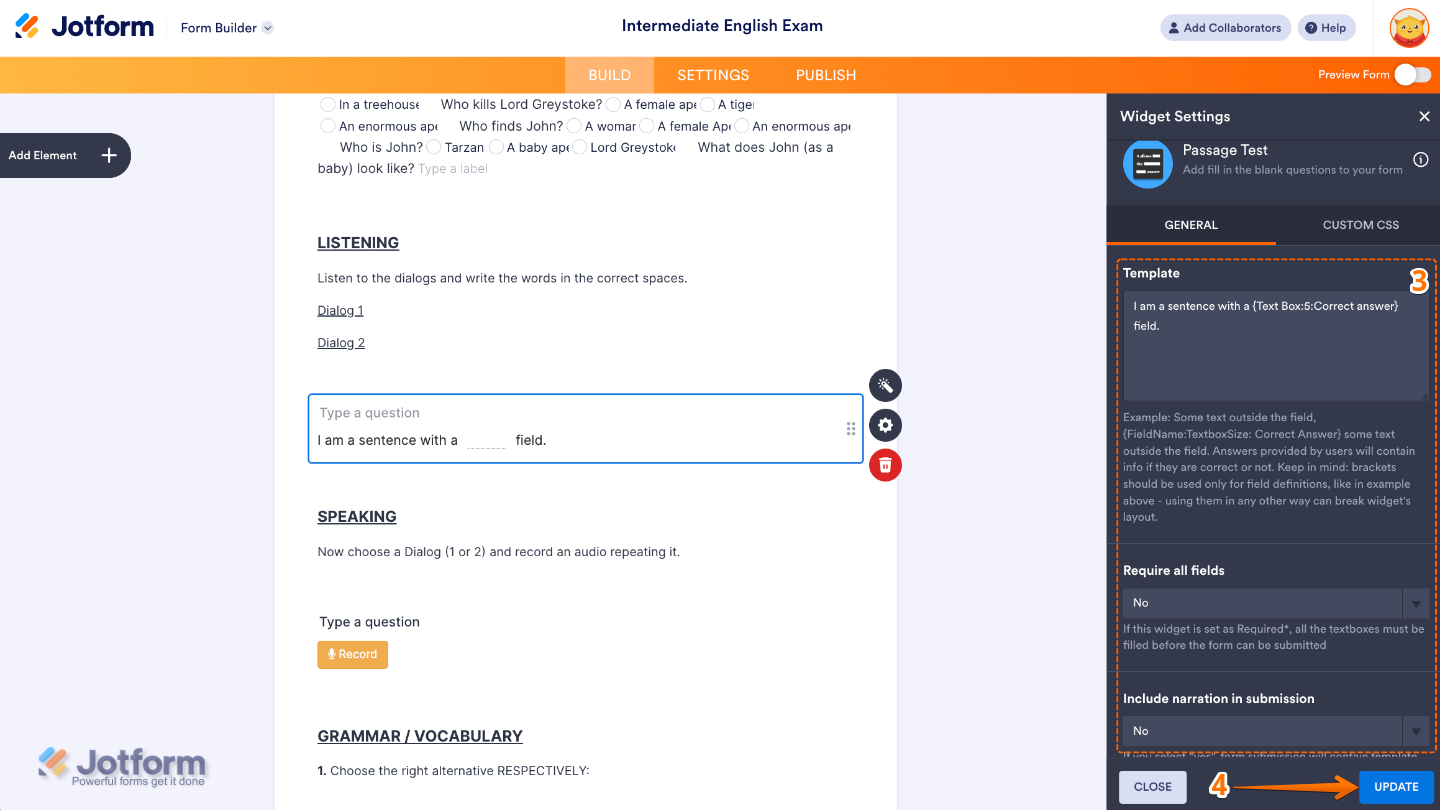1440x810 pixels.
Task: Click the Jotform logo icon
Action: coord(25,27)
